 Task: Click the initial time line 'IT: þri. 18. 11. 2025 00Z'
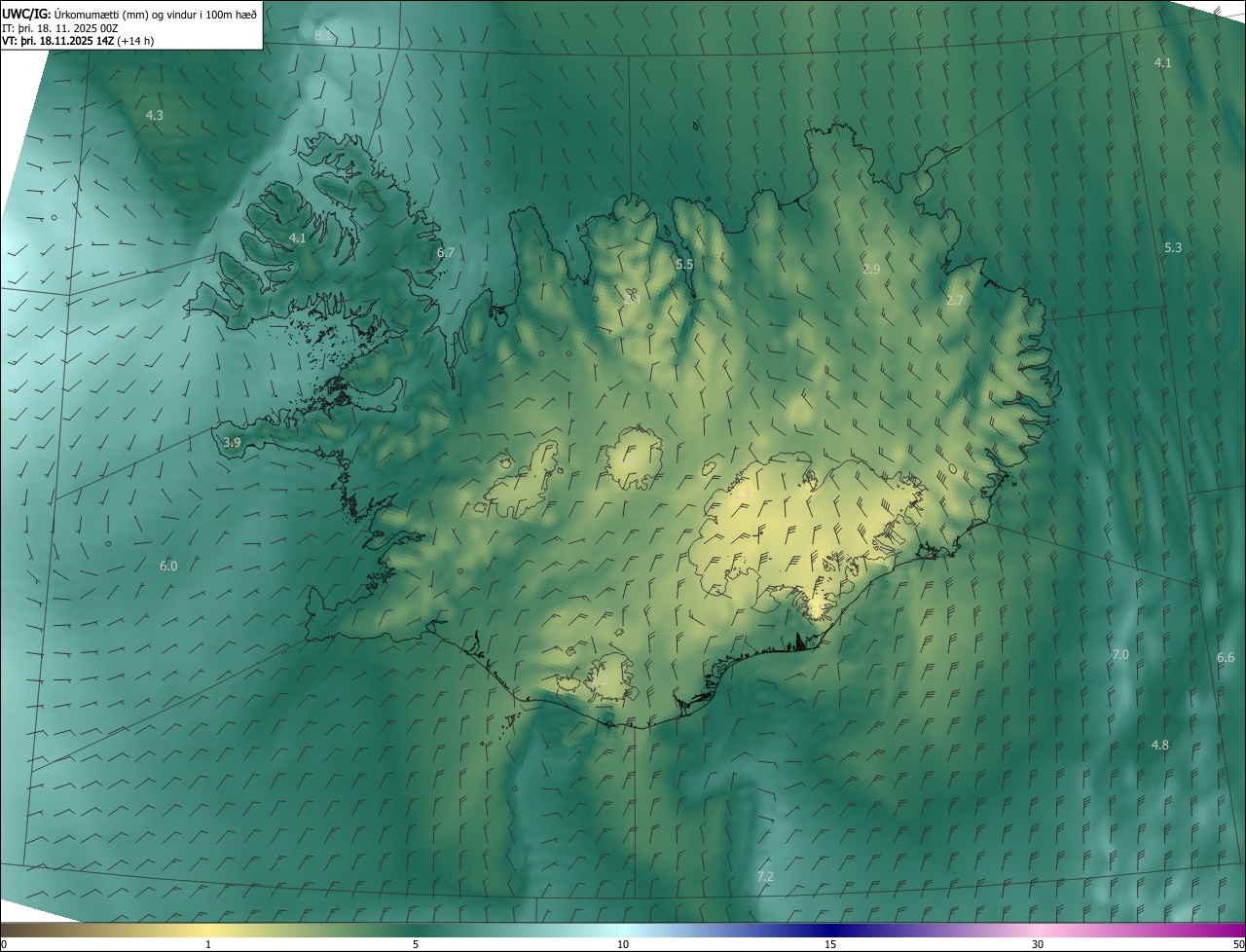click(x=60, y=27)
